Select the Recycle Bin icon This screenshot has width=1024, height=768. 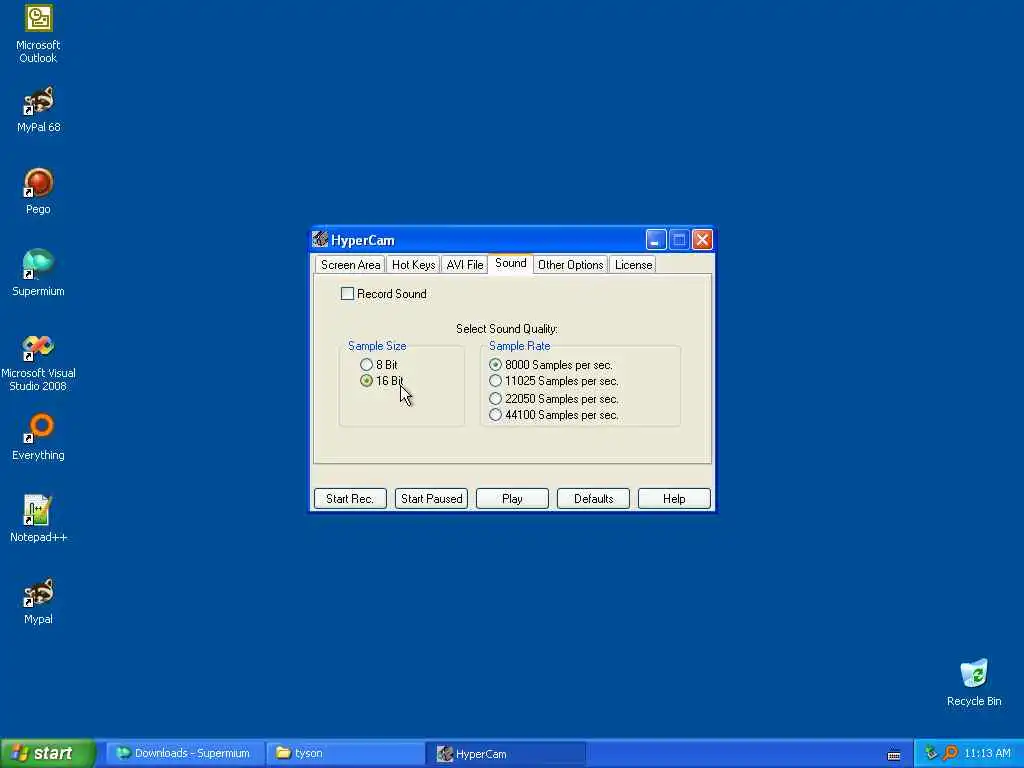click(974, 683)
